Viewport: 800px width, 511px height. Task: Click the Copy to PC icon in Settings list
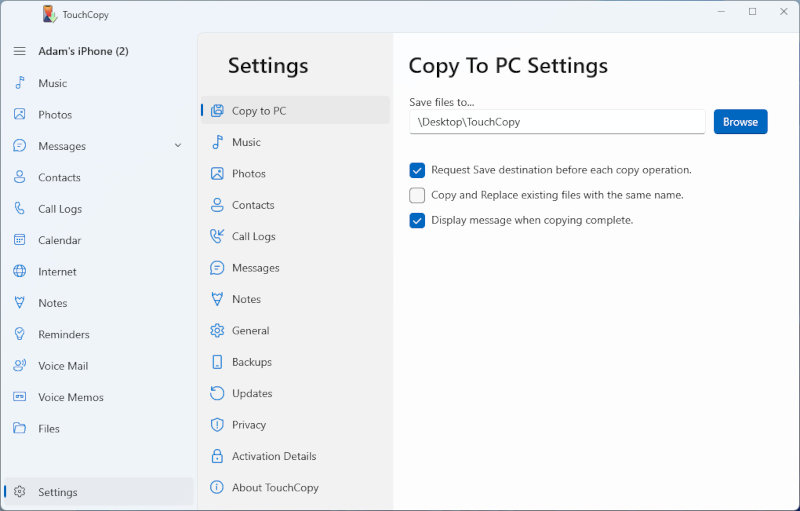pos(217,111)
